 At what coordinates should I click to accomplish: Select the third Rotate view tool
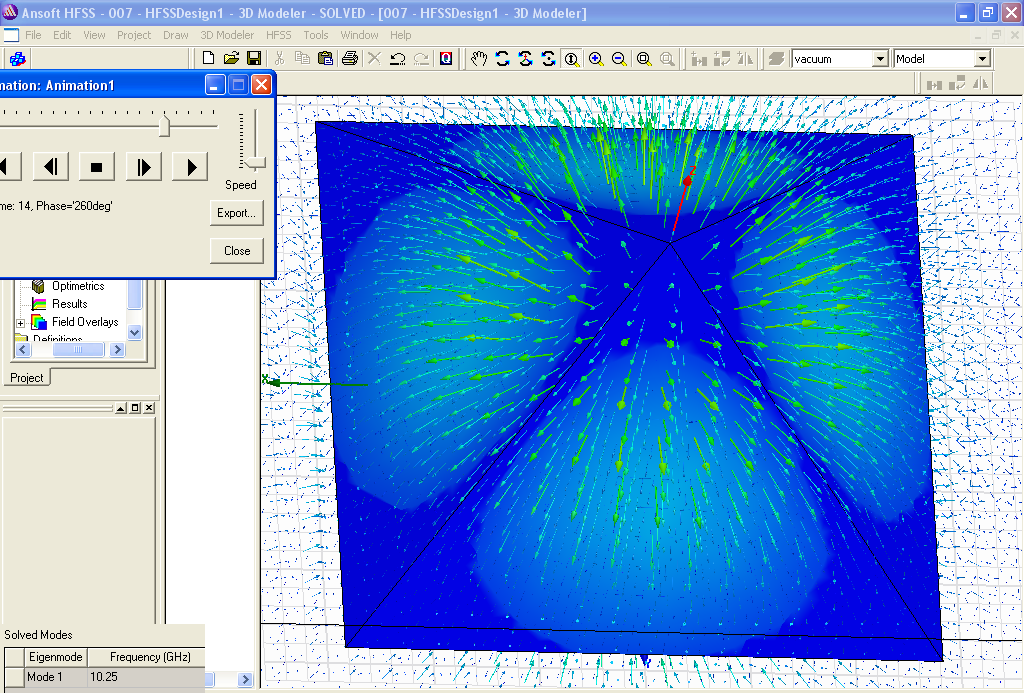[549, 59]
